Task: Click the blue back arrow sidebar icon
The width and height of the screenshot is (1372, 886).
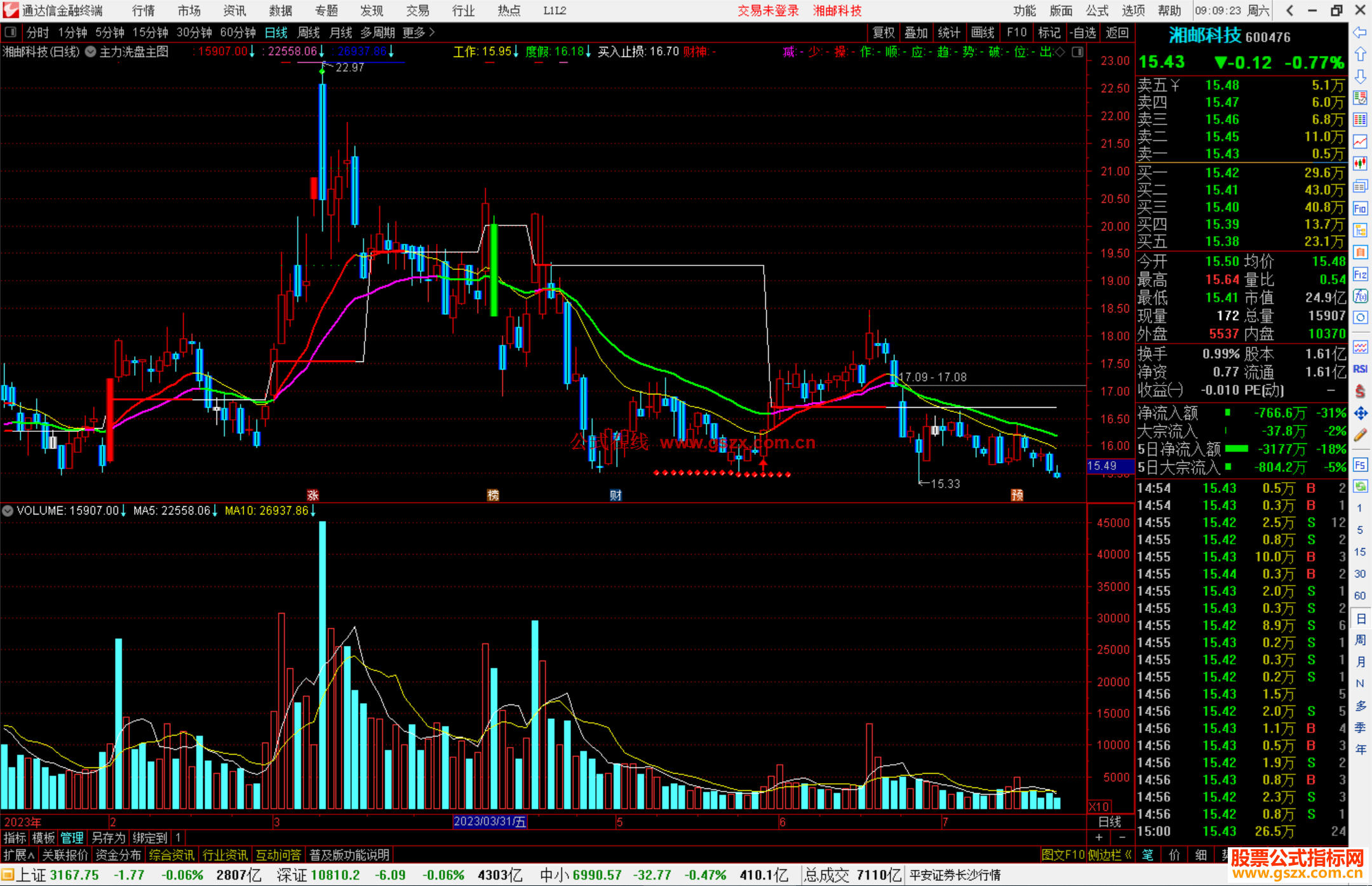Action: [1360, 32]
